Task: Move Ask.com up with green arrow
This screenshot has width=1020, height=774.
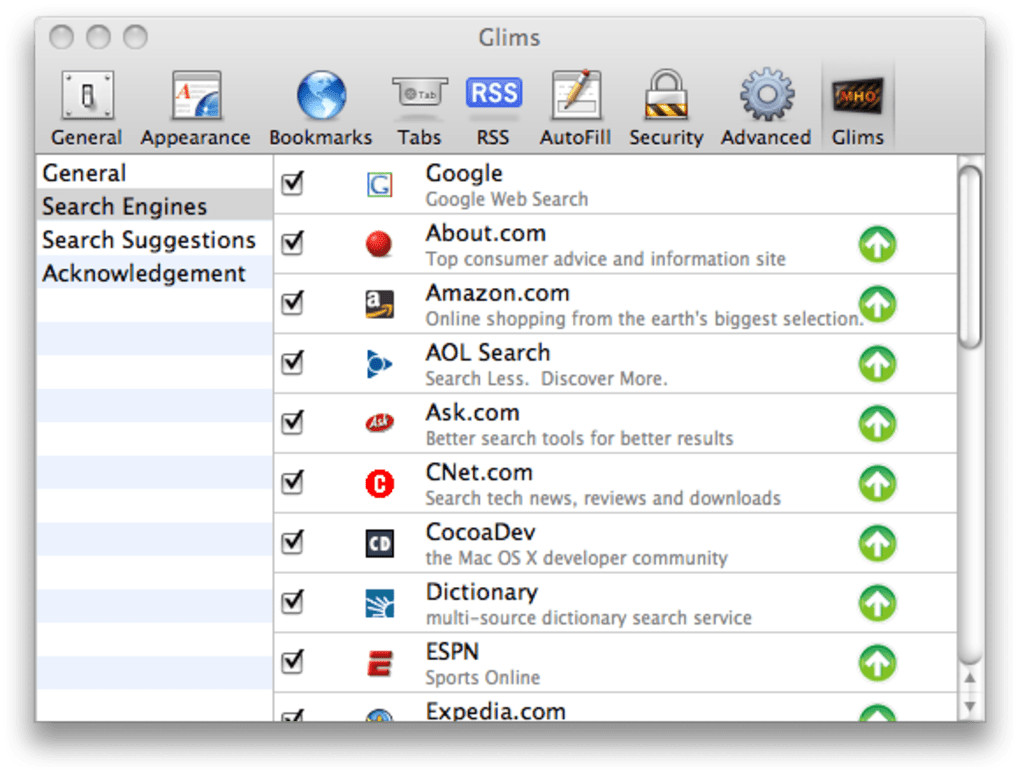Action: [x=878, y=423]
